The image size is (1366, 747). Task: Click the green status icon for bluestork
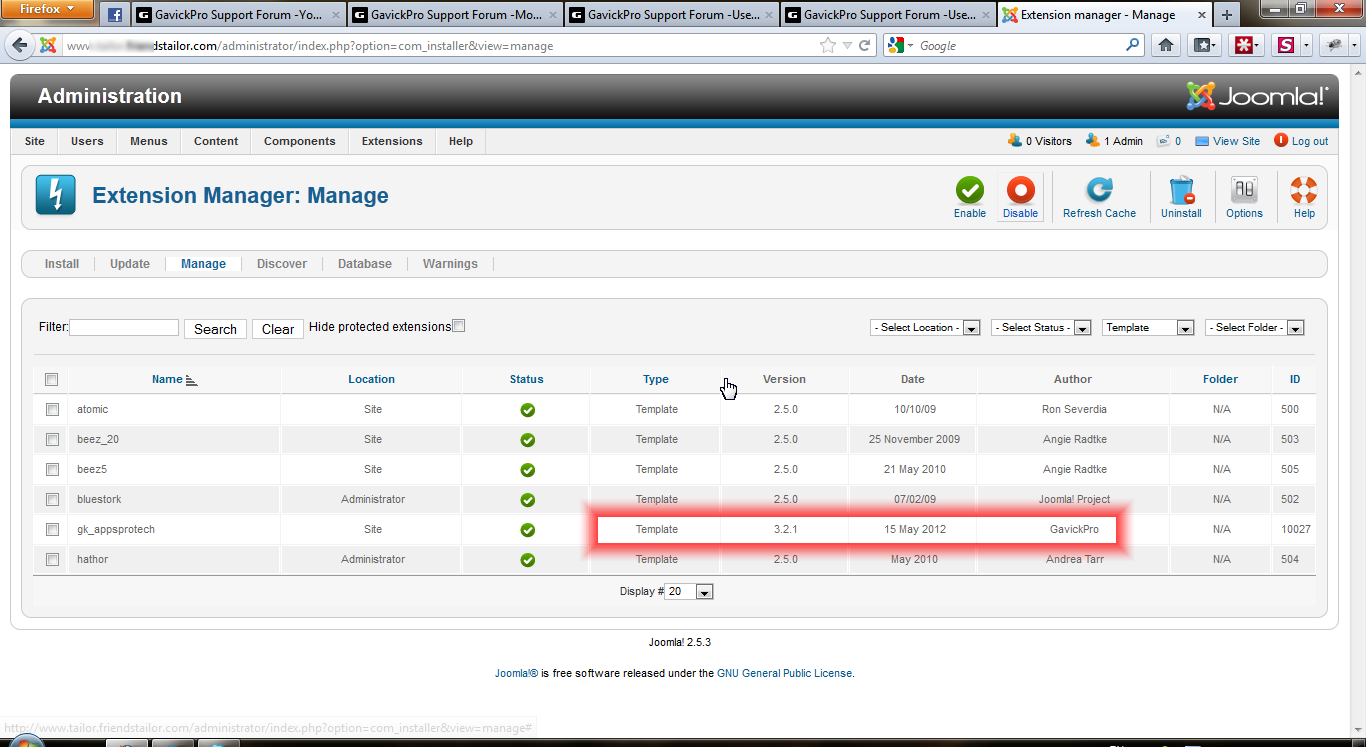click(x=527, y=500)
